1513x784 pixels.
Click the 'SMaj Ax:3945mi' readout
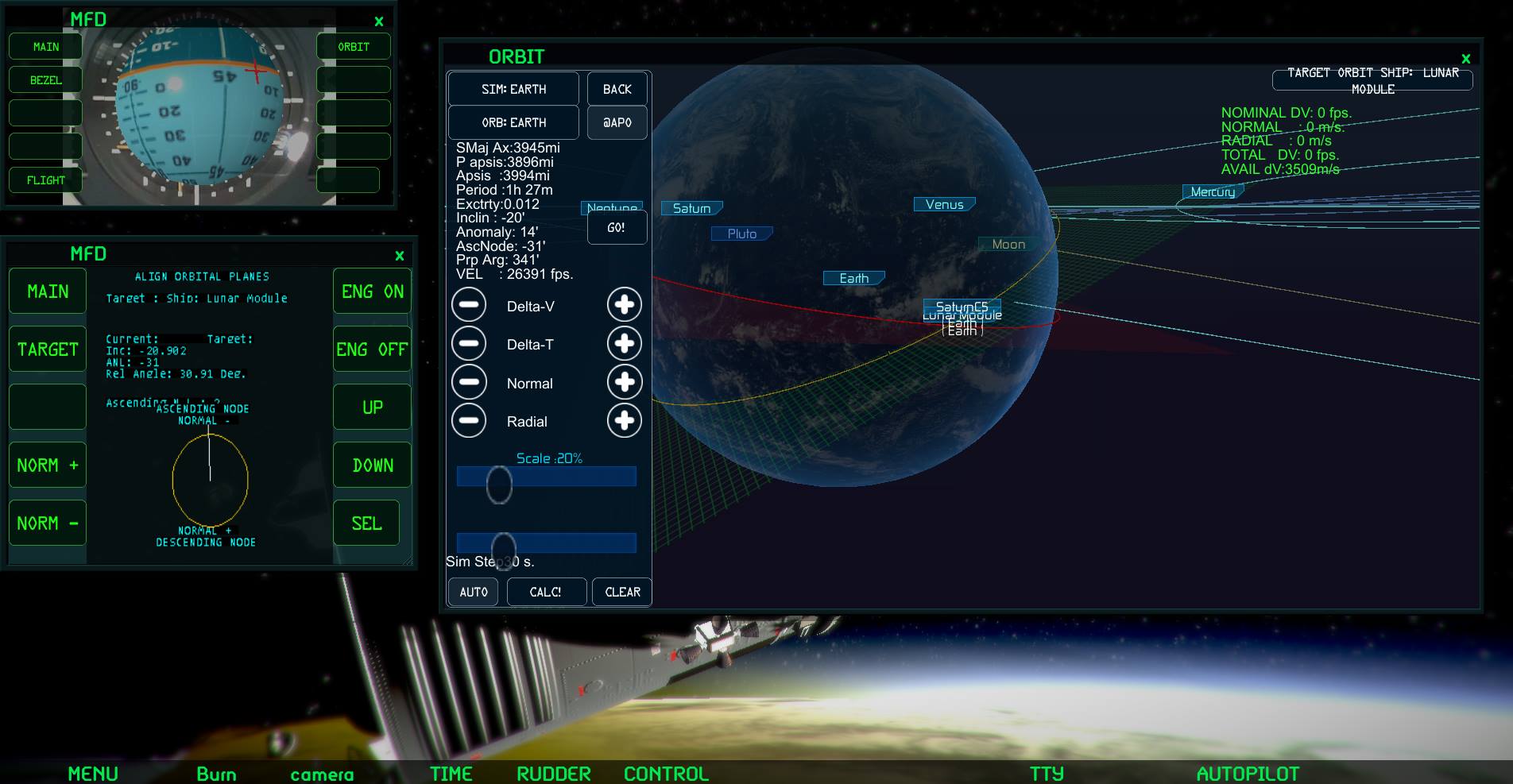click(x=508, y=148)
